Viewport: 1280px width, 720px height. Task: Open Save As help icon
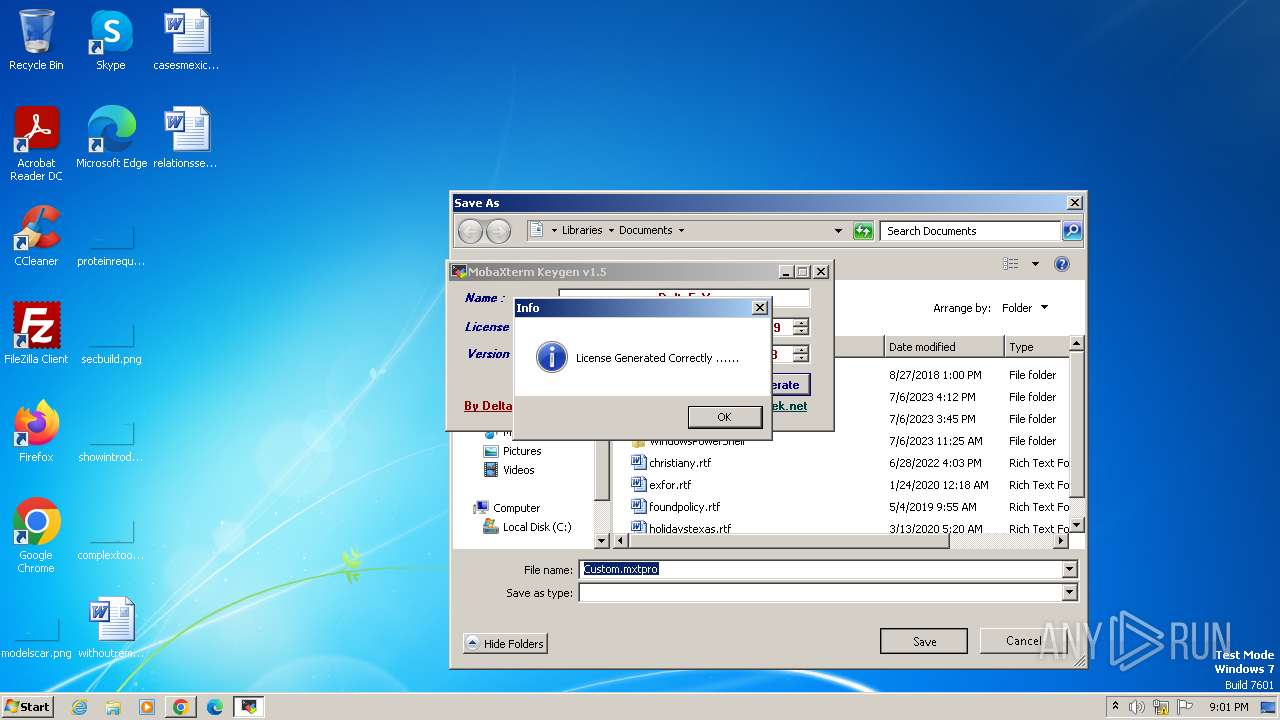click(x=1062, y=264)
